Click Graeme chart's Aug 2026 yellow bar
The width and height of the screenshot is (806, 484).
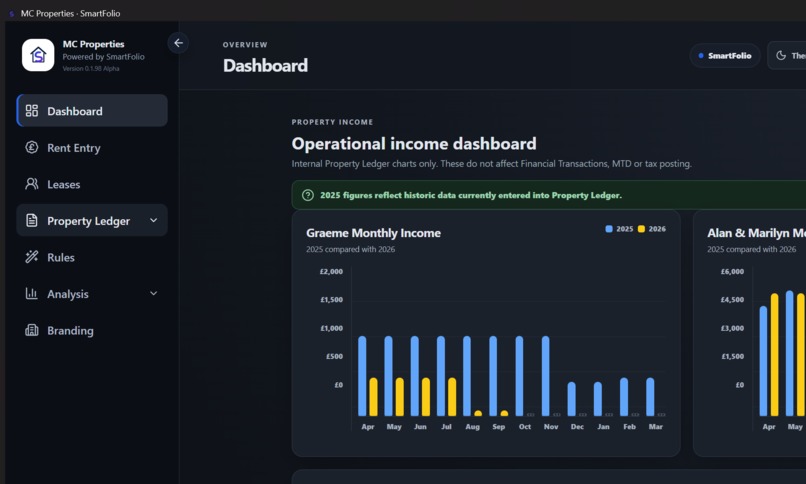tap(478, 413)
